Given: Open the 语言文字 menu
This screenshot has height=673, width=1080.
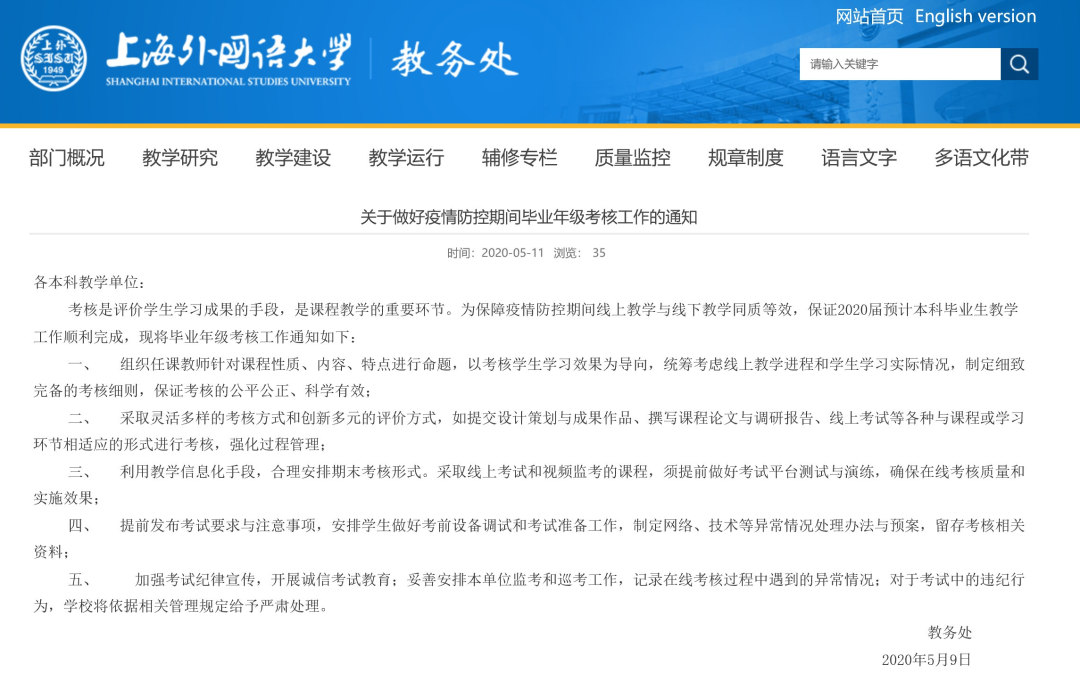Looking at the screenshot, I should point(859,158).
